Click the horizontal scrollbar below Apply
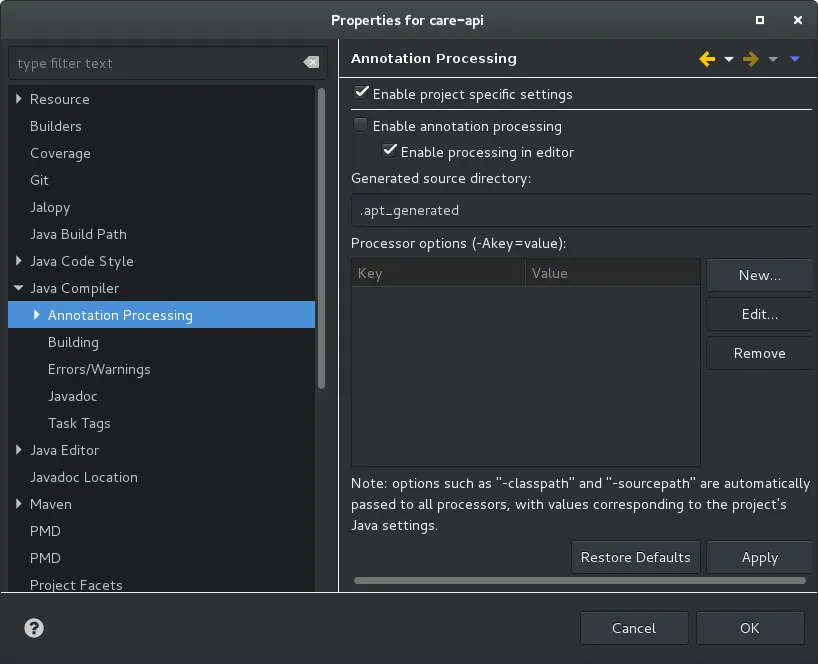Screen dimensions: 818x664 point(580,580)
